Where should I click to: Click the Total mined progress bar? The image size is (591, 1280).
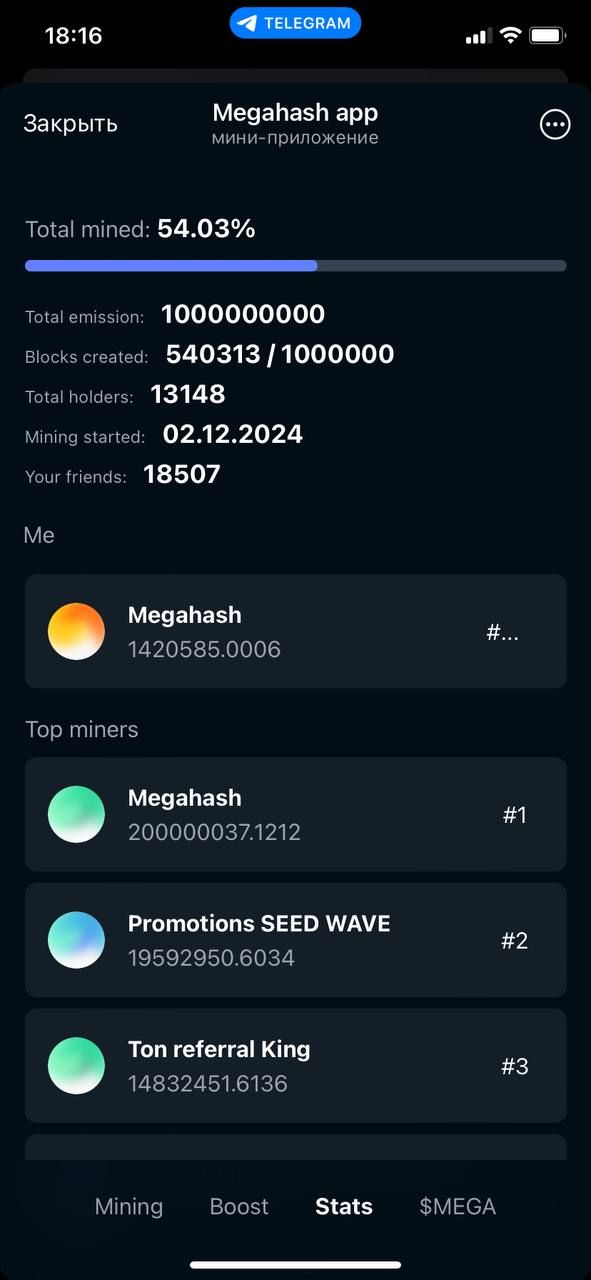(296, 266)
